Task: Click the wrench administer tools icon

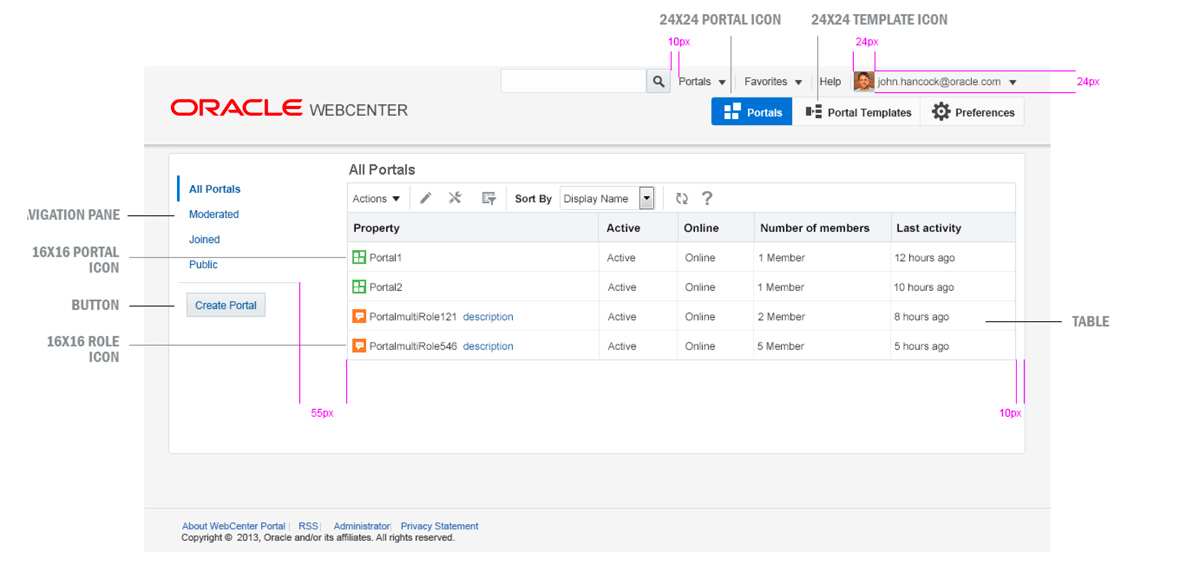Action: click(x=455, y=198)
